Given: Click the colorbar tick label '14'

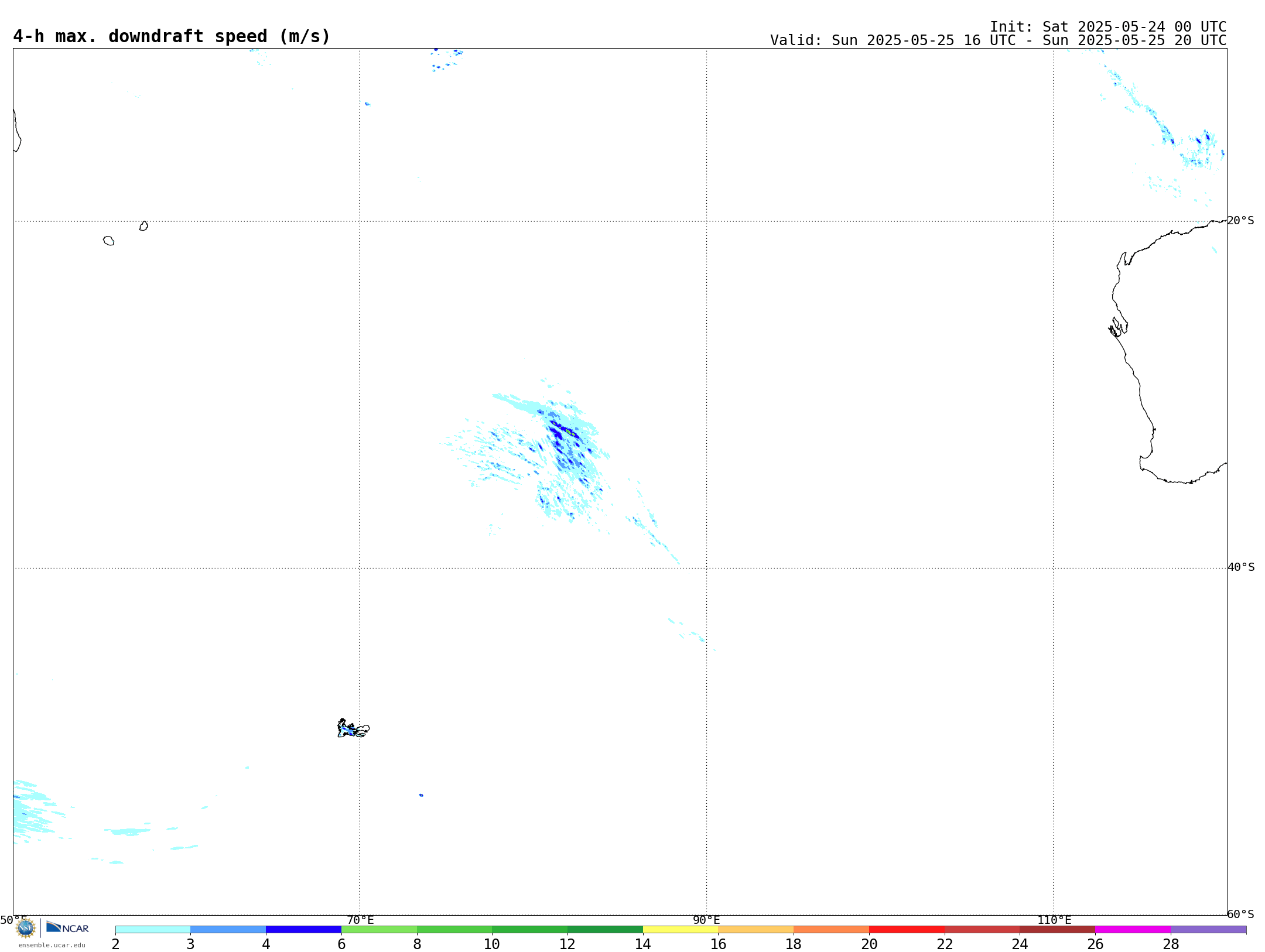Looking at the screenshot, I should coord(643,944).
